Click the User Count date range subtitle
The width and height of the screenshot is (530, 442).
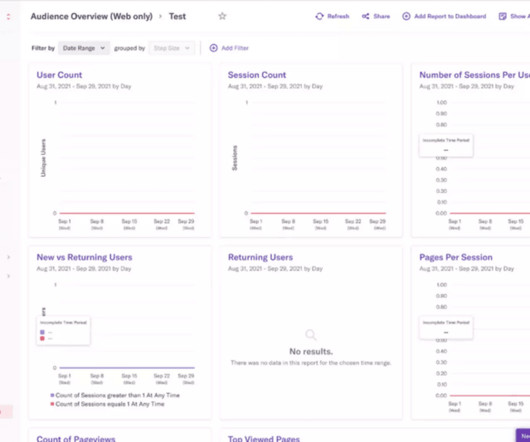(84, 86)
